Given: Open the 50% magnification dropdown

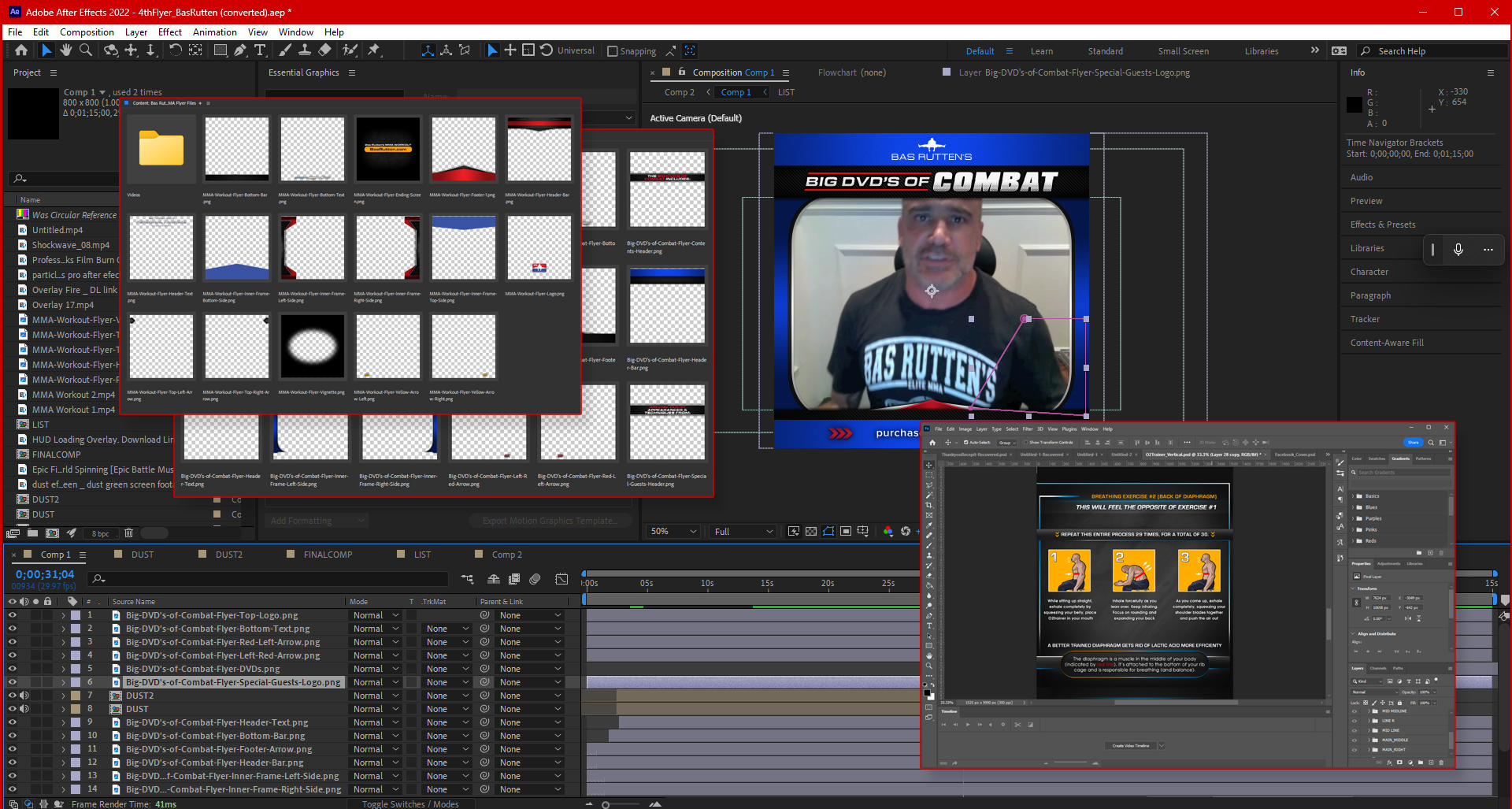Looking at the screenshot, I should [673, 532].
